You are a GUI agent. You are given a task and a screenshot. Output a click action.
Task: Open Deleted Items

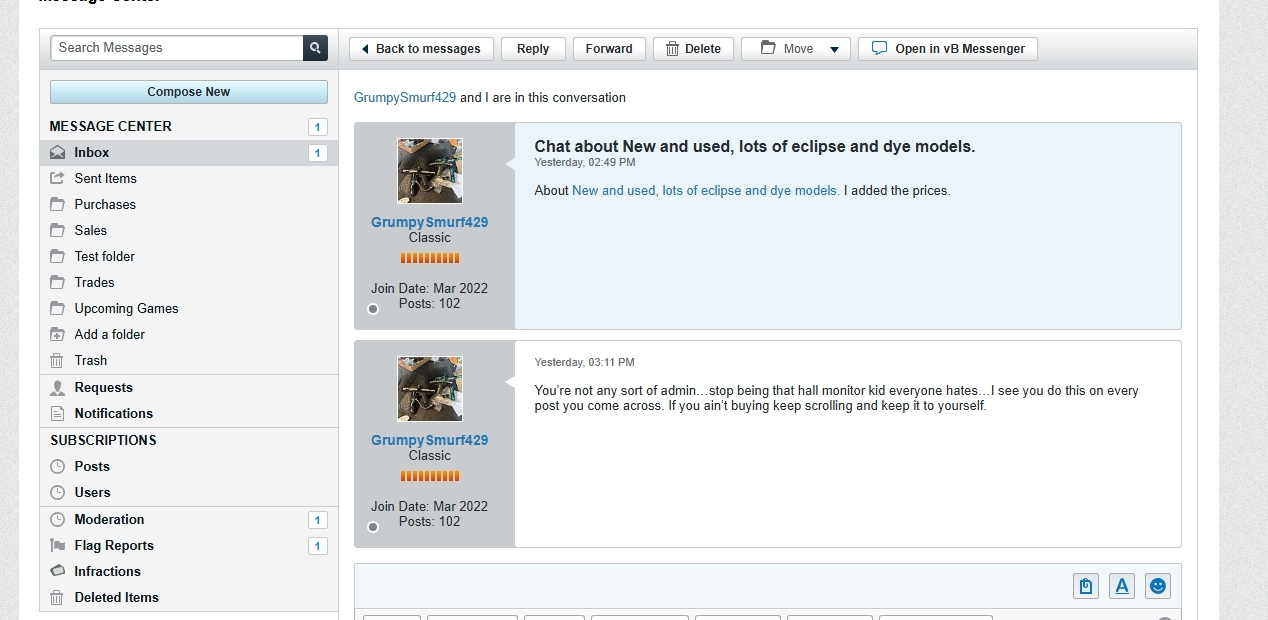[x=116, y=597]
